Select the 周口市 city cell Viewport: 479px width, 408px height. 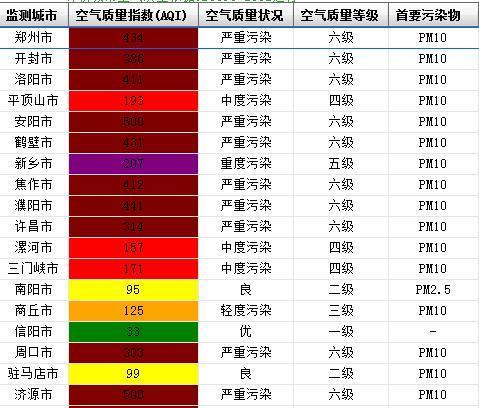pos(33,353)
